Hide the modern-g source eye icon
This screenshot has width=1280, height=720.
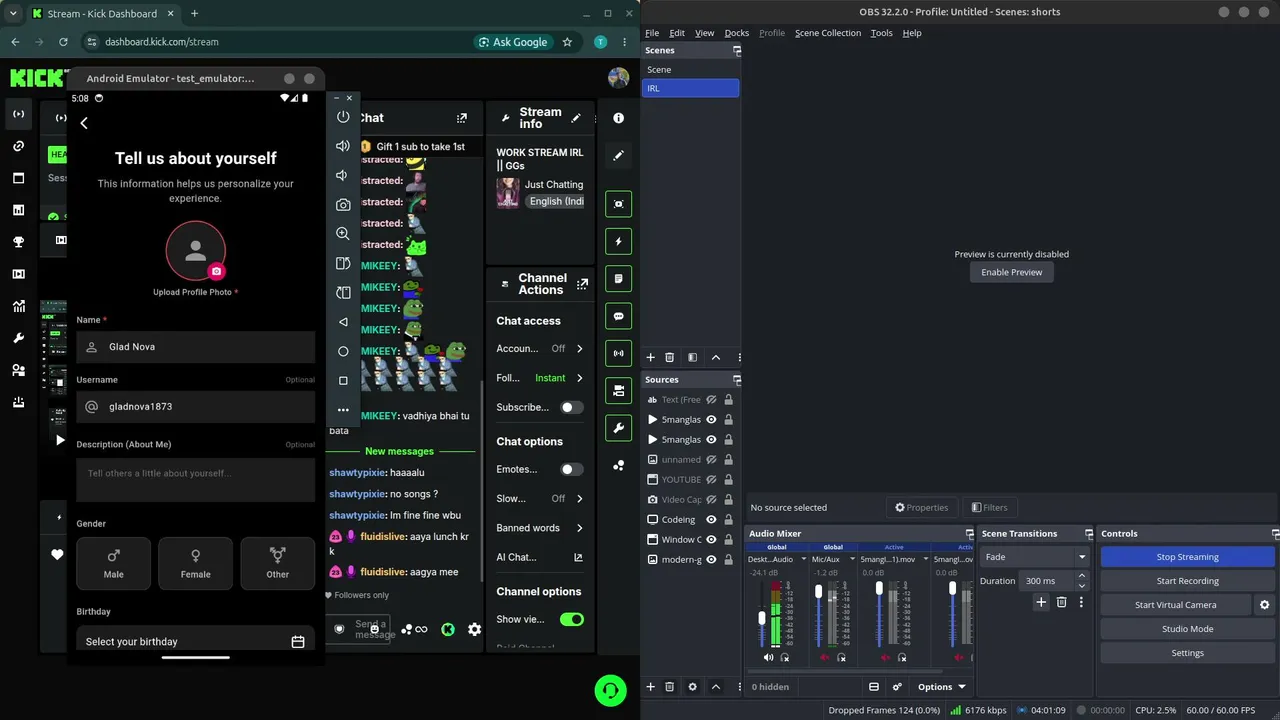711,560
